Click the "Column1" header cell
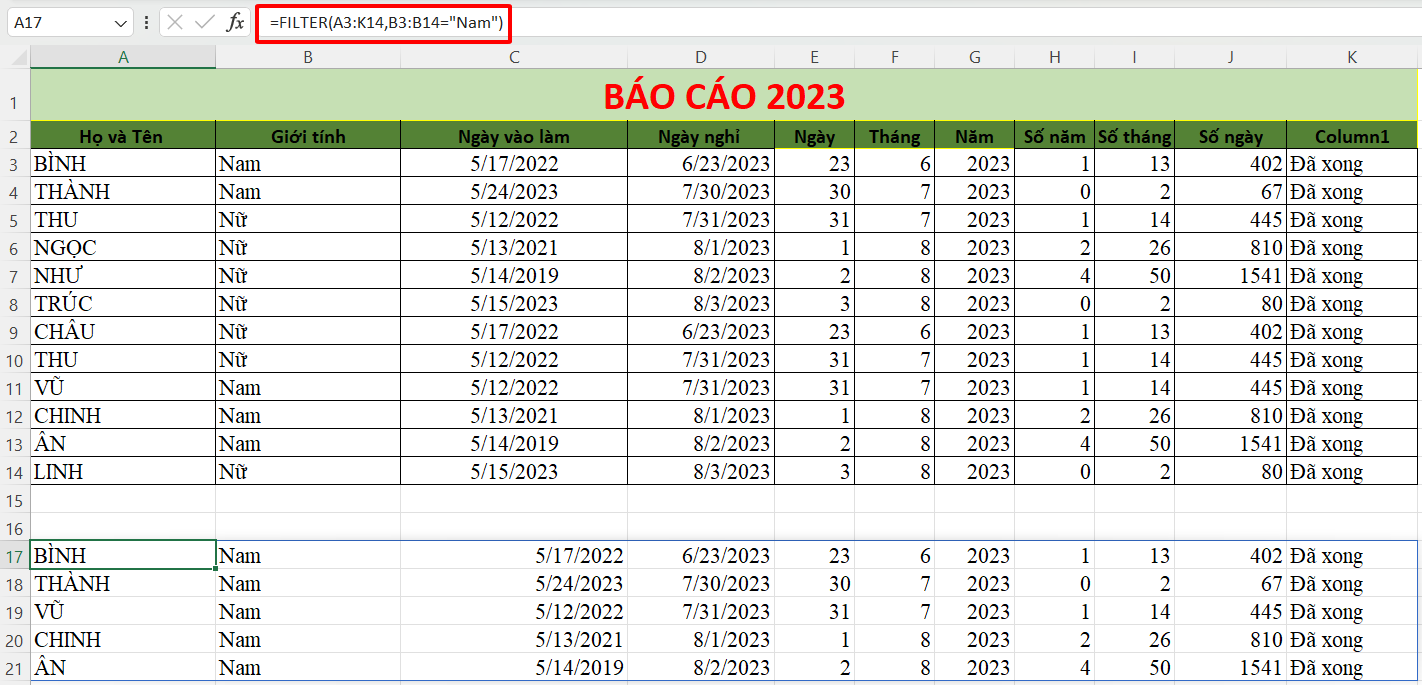Image resolution: width=1422 pixels, height=685 pixels. (1351, 136)
